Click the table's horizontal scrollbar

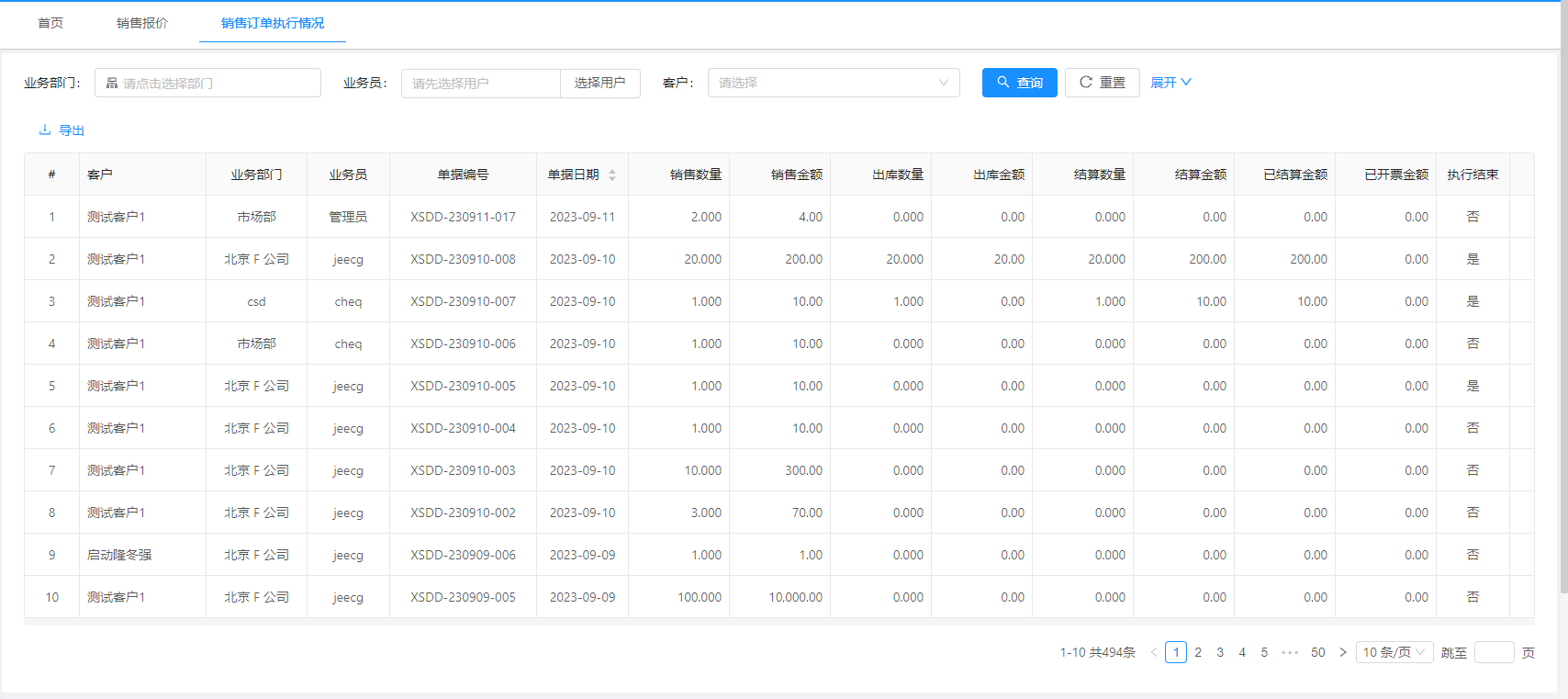pyautogui.click(x=778, y=622)
